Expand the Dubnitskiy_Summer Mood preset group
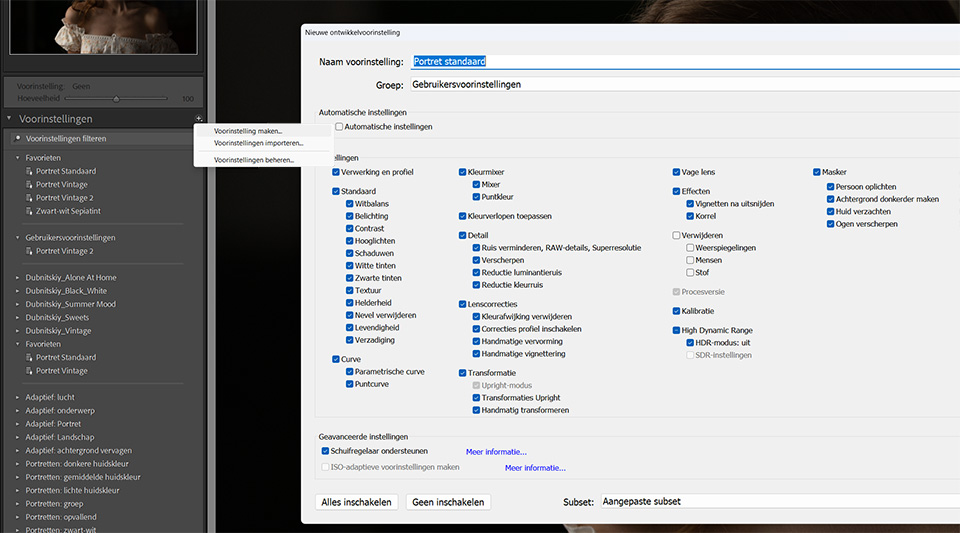The height and width of the screenshot is (533, 960). 17,304
